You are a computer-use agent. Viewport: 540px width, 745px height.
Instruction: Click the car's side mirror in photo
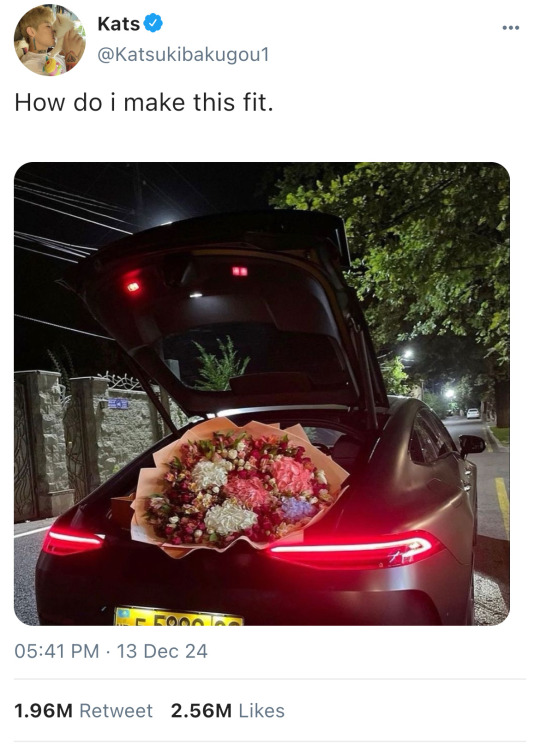tap(472, 445)
